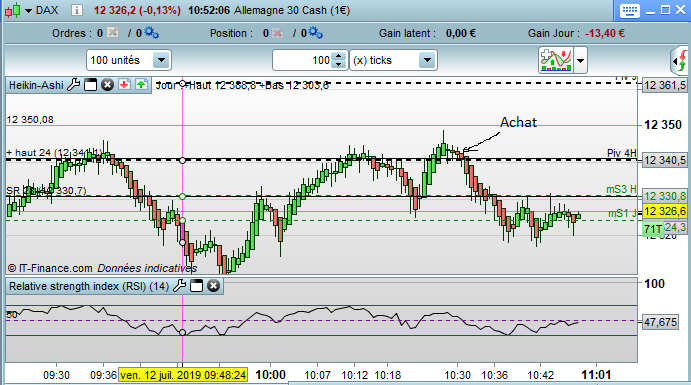This screenshot has height=385, width=691.
Task: Expand the (x) ticks dropdown
Action: [x=427, y=60]
